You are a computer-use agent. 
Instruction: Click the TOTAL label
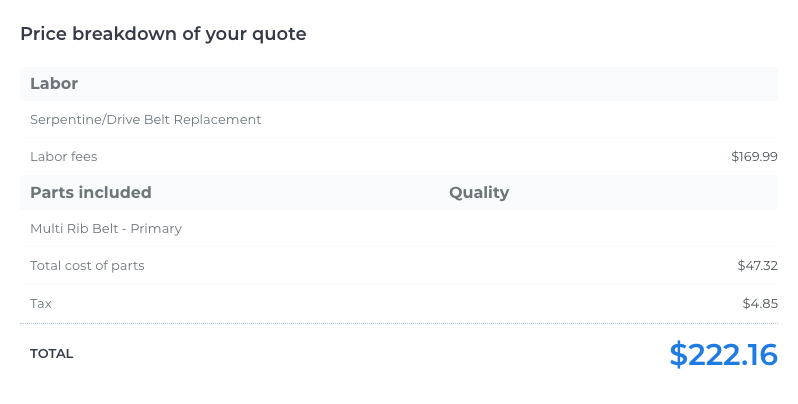point(51,354)
